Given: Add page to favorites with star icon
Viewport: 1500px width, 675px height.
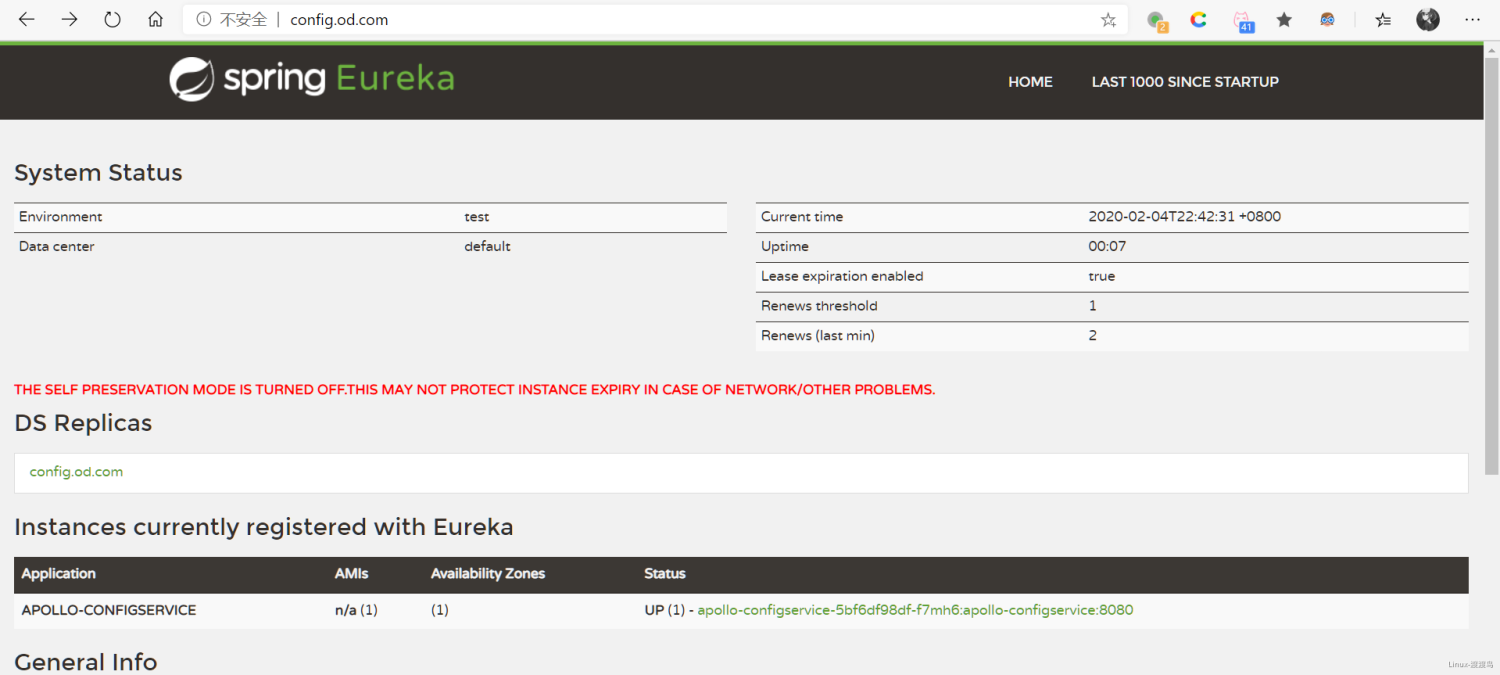Looking at the screenshot, I should (x=1108, y=20).
